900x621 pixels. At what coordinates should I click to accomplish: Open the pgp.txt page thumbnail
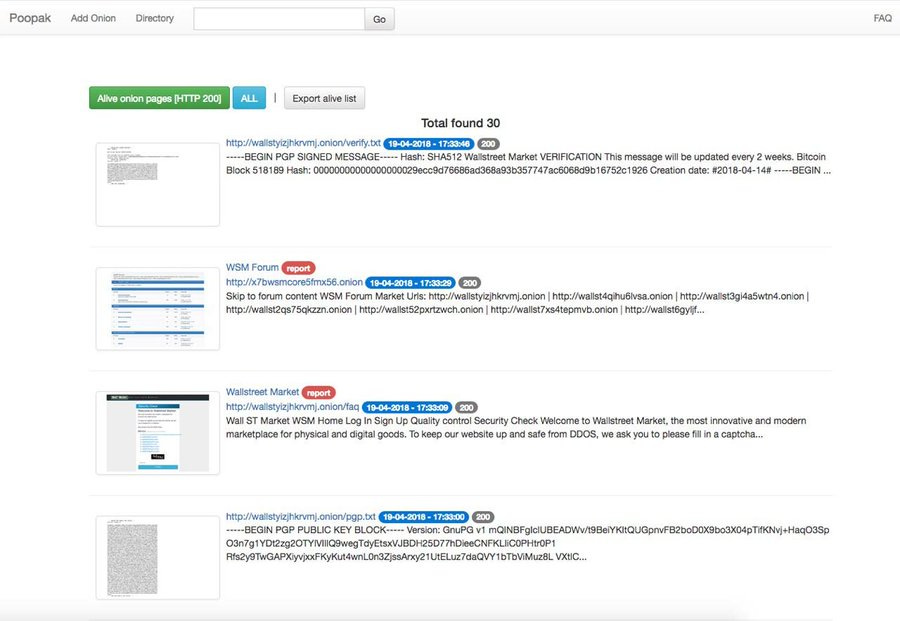(158, 558)
